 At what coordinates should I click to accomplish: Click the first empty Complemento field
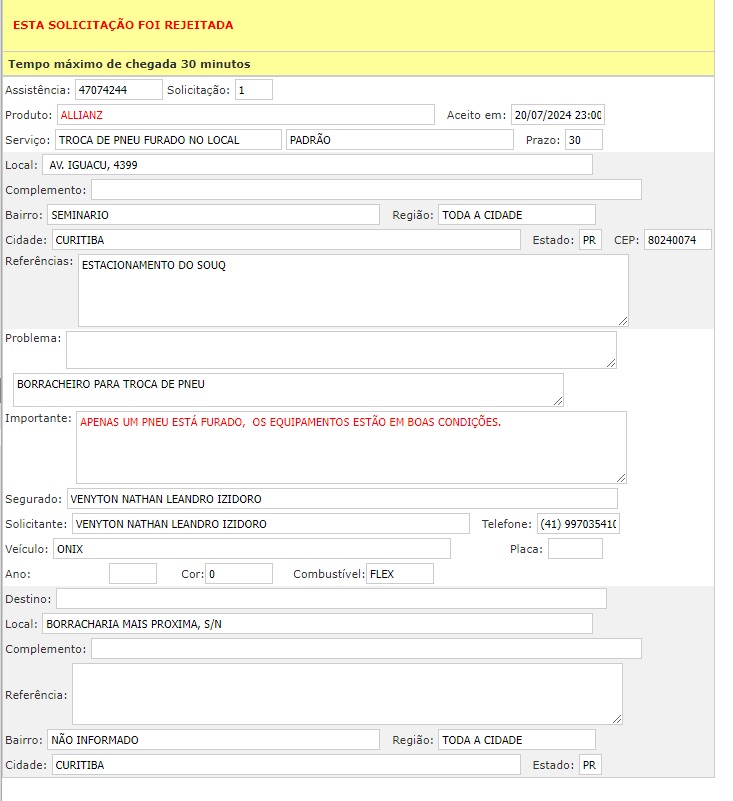tap(366, 190)
